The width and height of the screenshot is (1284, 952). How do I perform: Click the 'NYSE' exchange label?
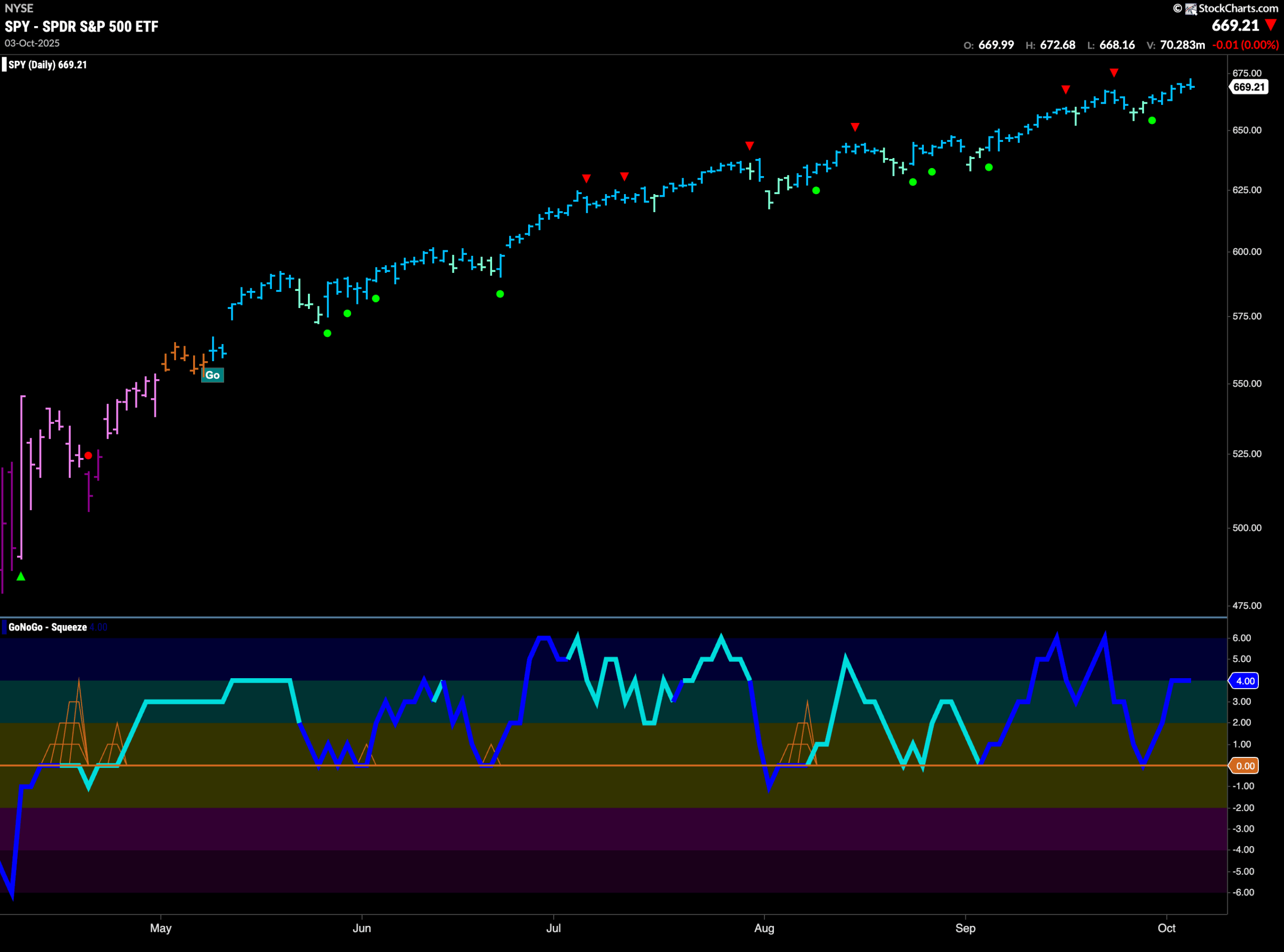(x=19, y=8)
